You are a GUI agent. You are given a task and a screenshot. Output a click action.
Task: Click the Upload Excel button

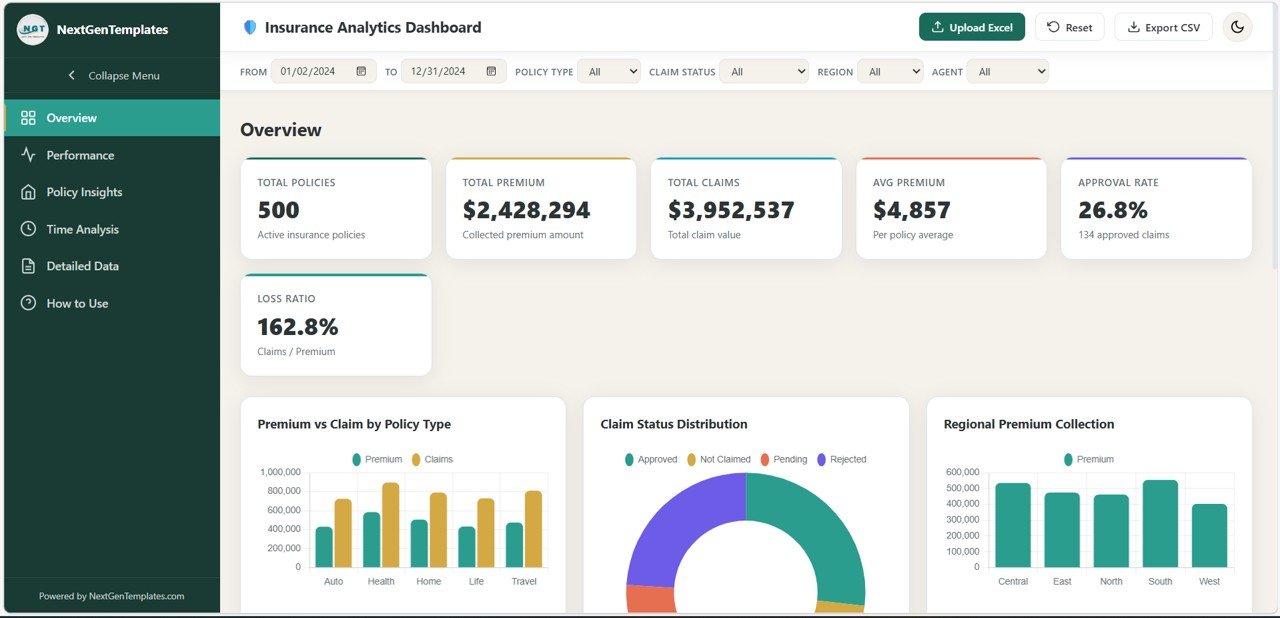click(971, 27)
